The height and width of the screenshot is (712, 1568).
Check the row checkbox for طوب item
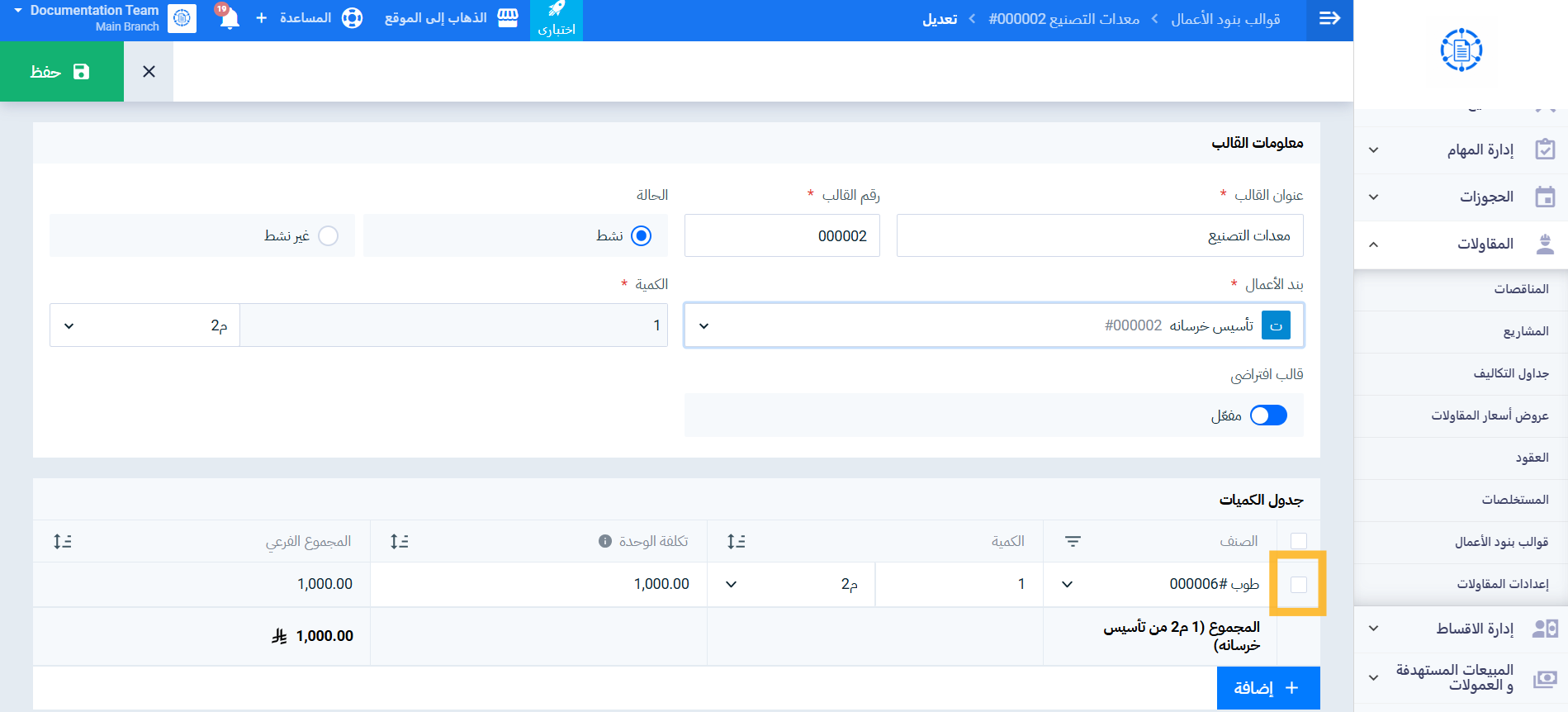[x=1299, y=585]
